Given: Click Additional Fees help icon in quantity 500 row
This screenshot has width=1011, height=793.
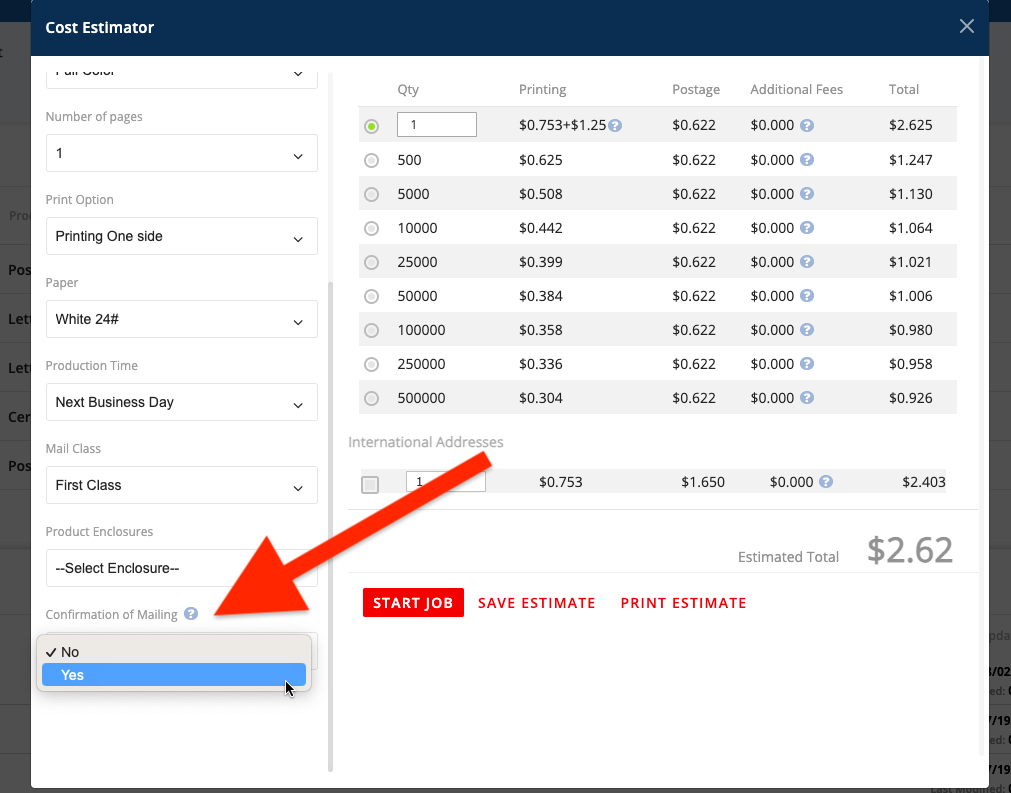Looking at the screenshot, I should pyautogui.click(x=806, y=160).
